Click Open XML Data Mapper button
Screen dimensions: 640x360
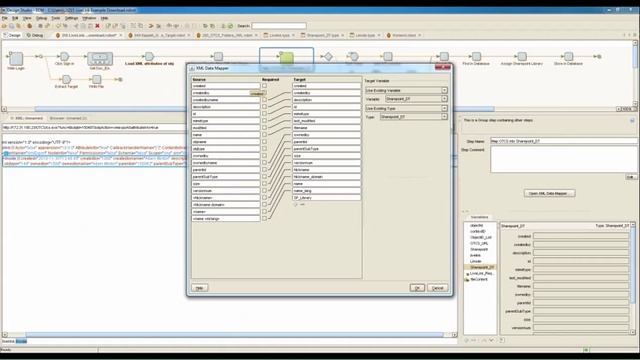(x=549, y=193)
